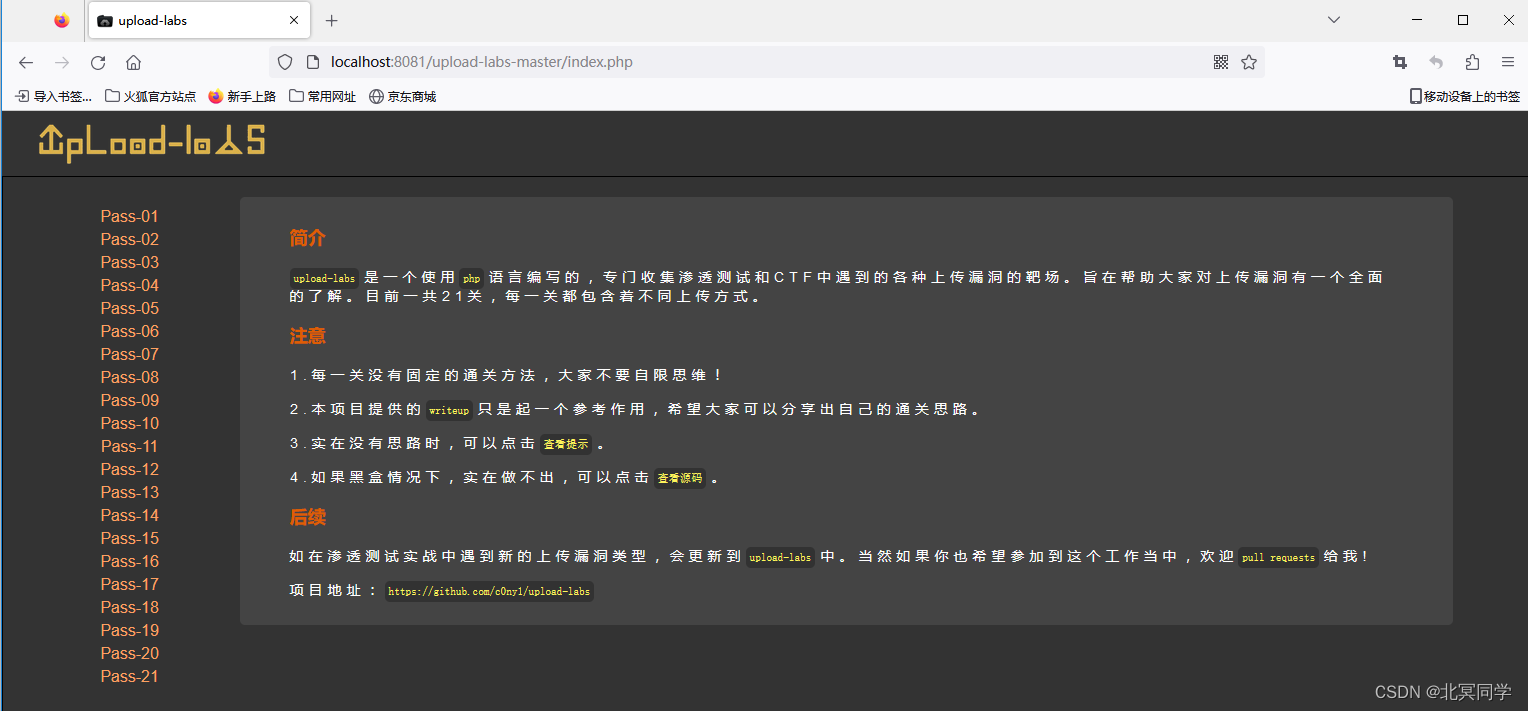
Task: Open Pass-15 in the sidebar
Action: tap(130, 538)
